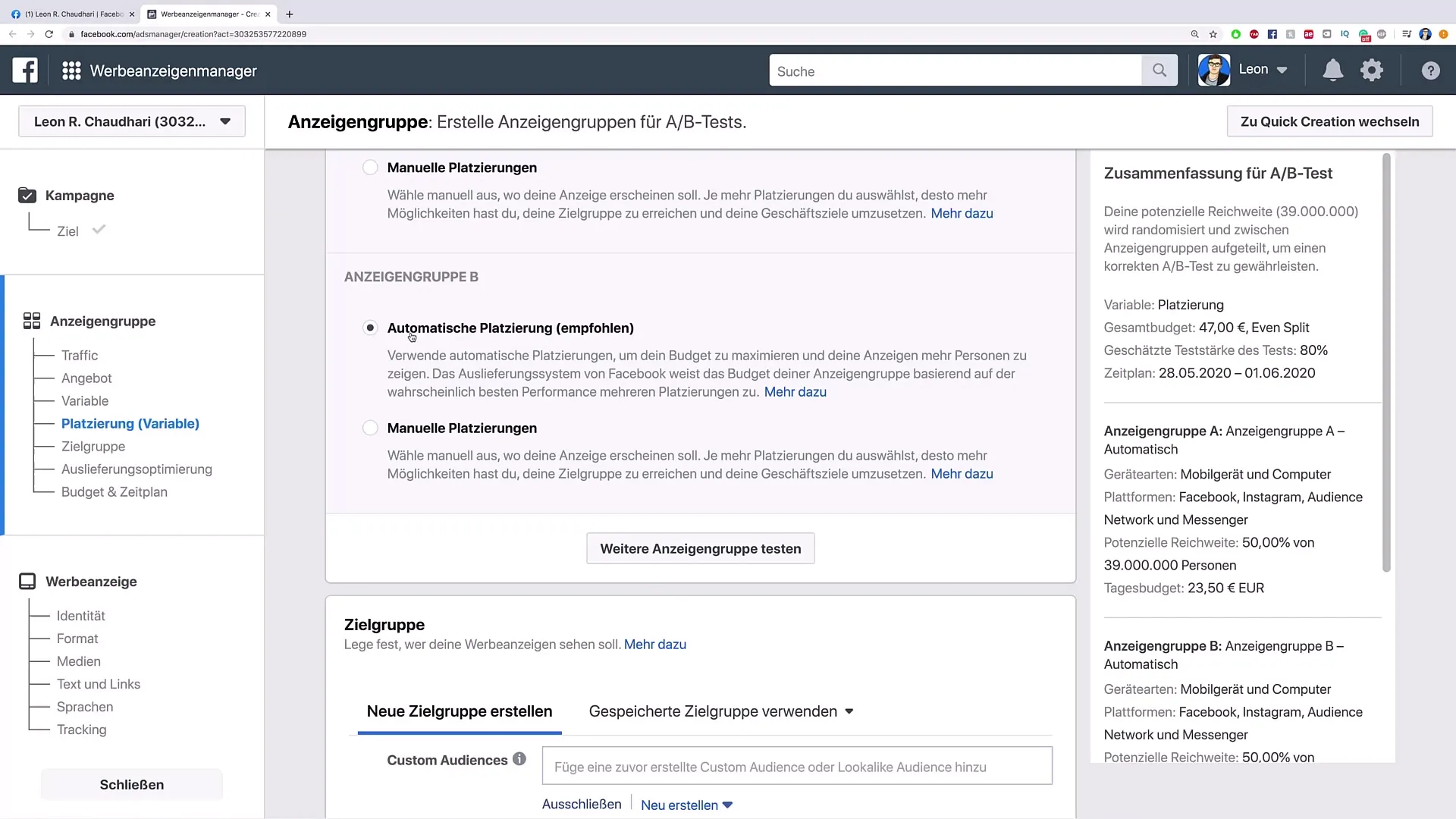Open the notifications bell
Image resolution: width=1456 pixels, height=819 pixels.
click(1332, 71)
